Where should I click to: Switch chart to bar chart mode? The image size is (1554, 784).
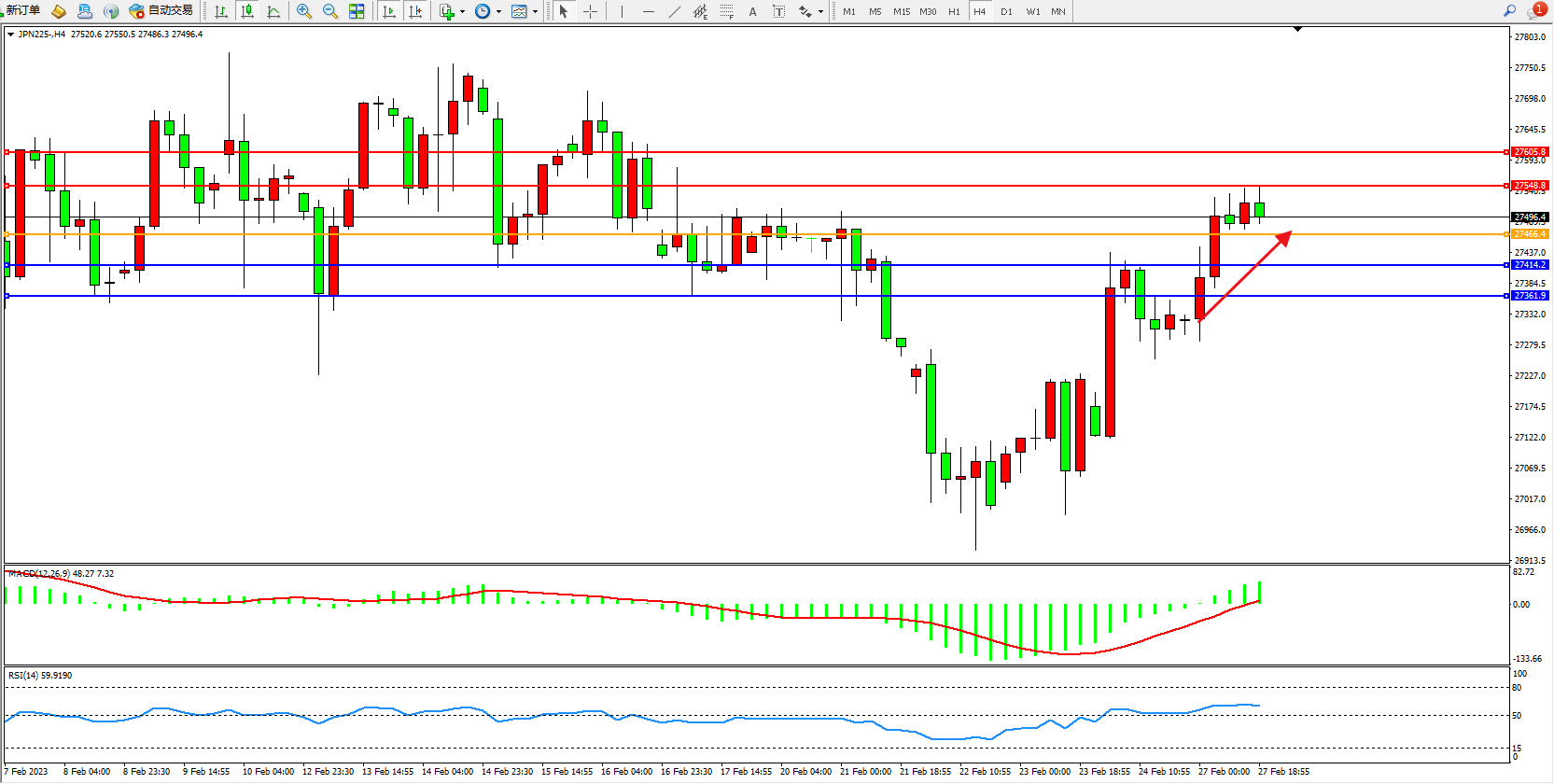point(221,11)
